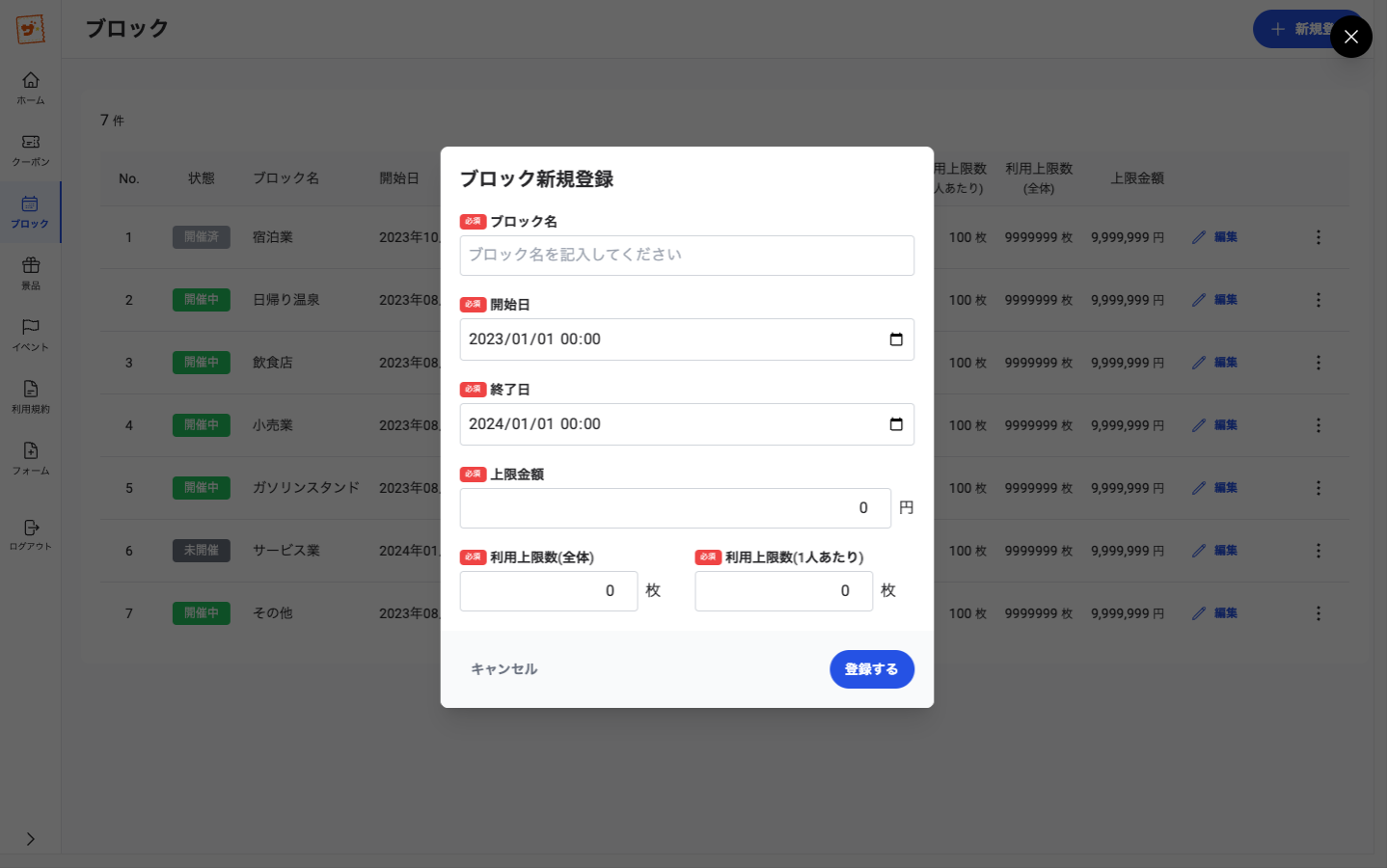Click the ブロック名 text input field
Image resolution: width=1388 pixels, height=868 pixels.
pyautogui.click(x=687, y=256)
